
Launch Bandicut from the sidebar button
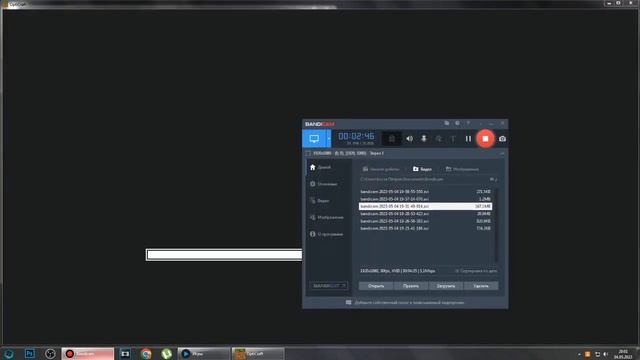tap(329, 286)
